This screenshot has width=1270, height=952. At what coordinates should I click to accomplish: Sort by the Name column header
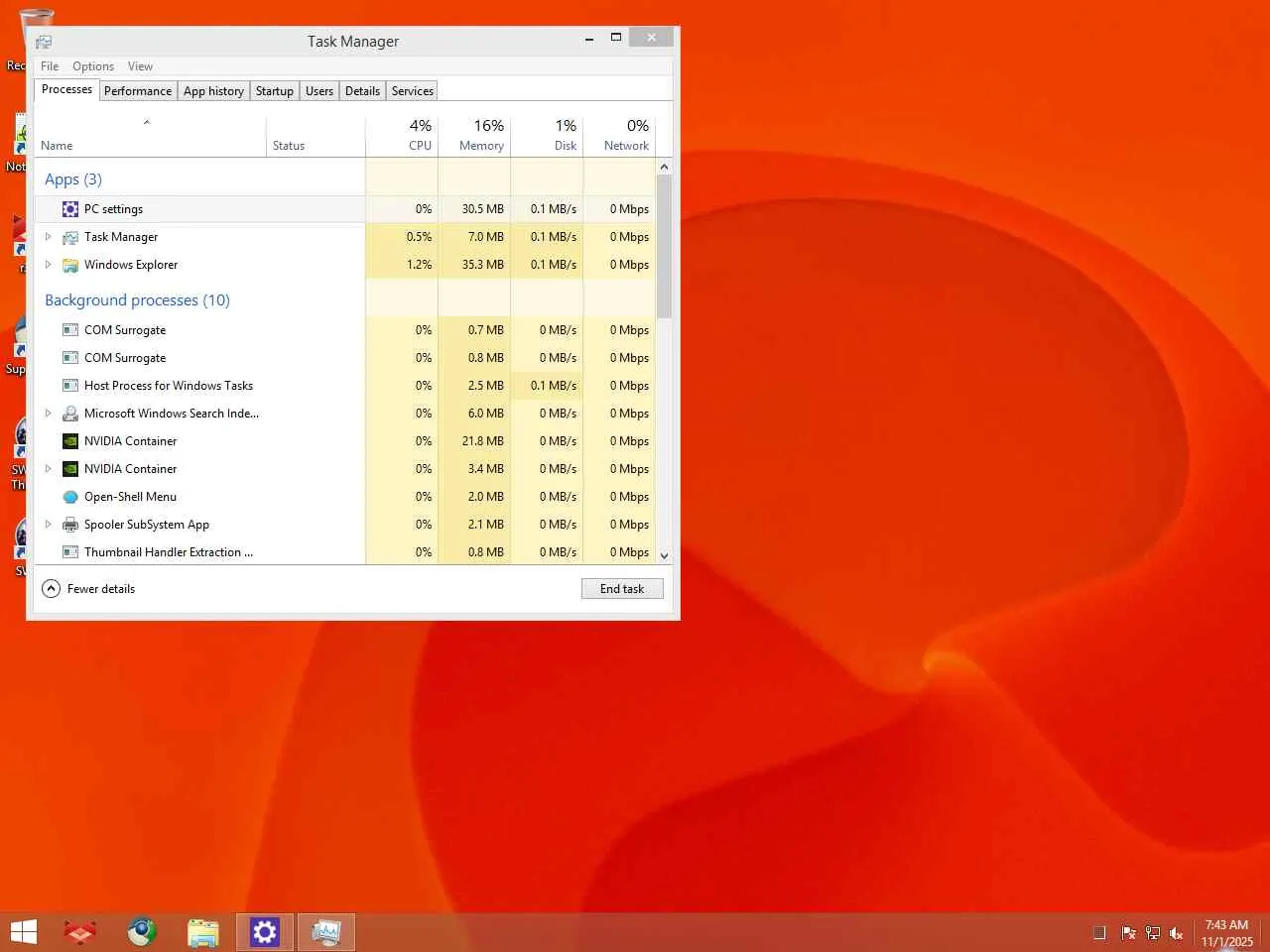(150, 136)
